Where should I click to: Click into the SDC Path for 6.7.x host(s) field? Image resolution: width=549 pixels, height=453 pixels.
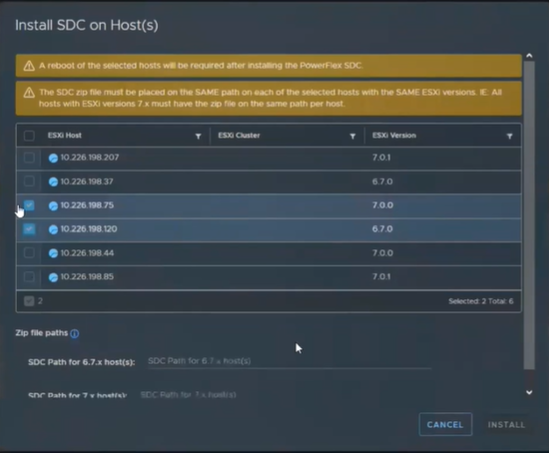290,361
